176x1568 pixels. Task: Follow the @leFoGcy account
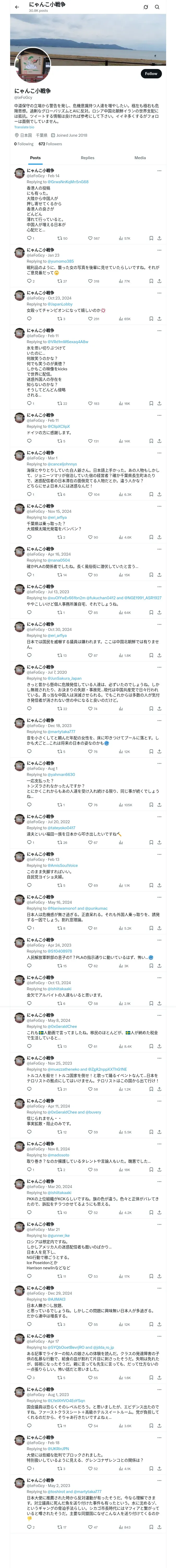pos(150,73)
